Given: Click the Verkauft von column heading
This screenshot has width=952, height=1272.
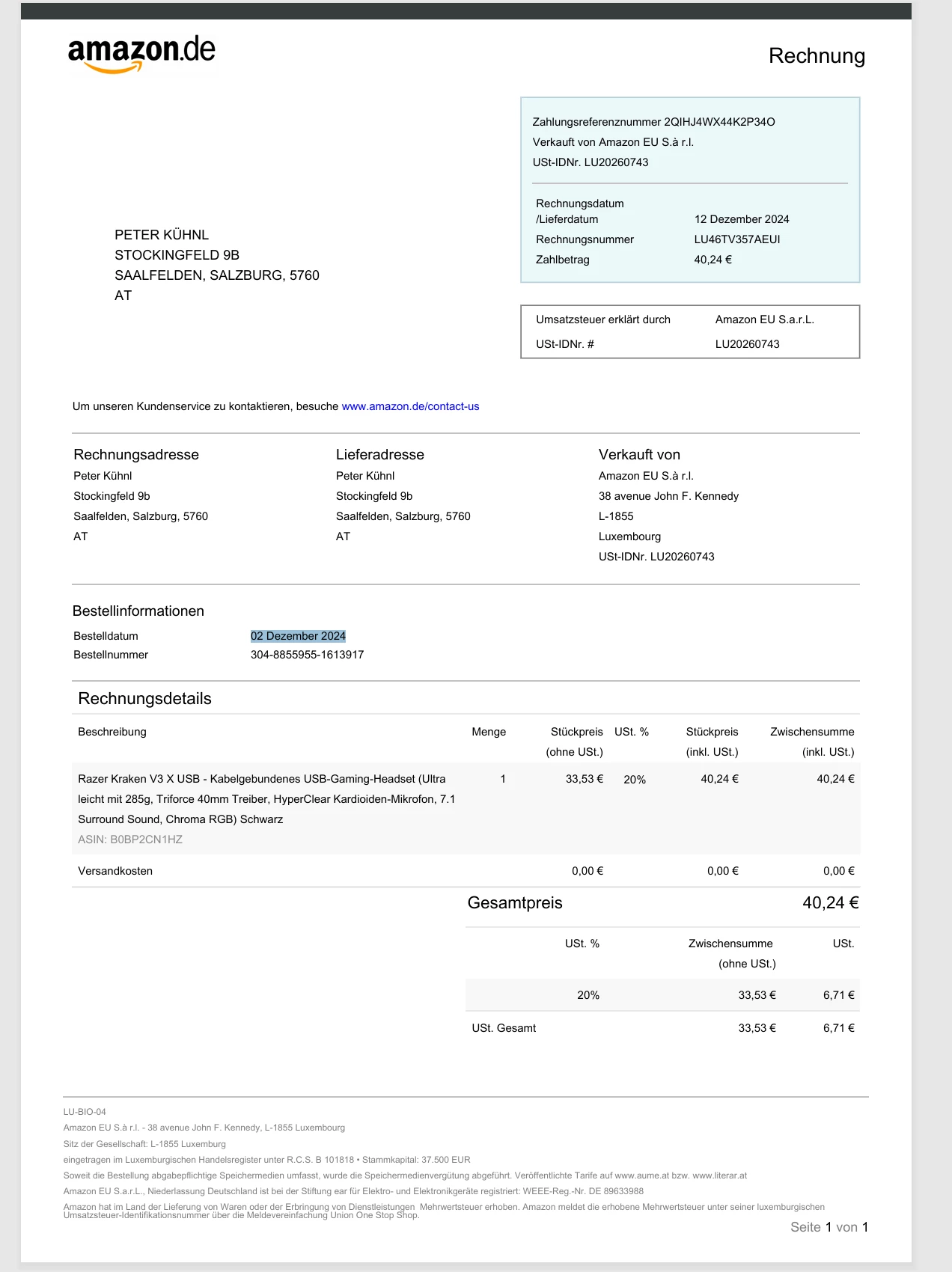Looking at the screenshot, I should (639, 455).
